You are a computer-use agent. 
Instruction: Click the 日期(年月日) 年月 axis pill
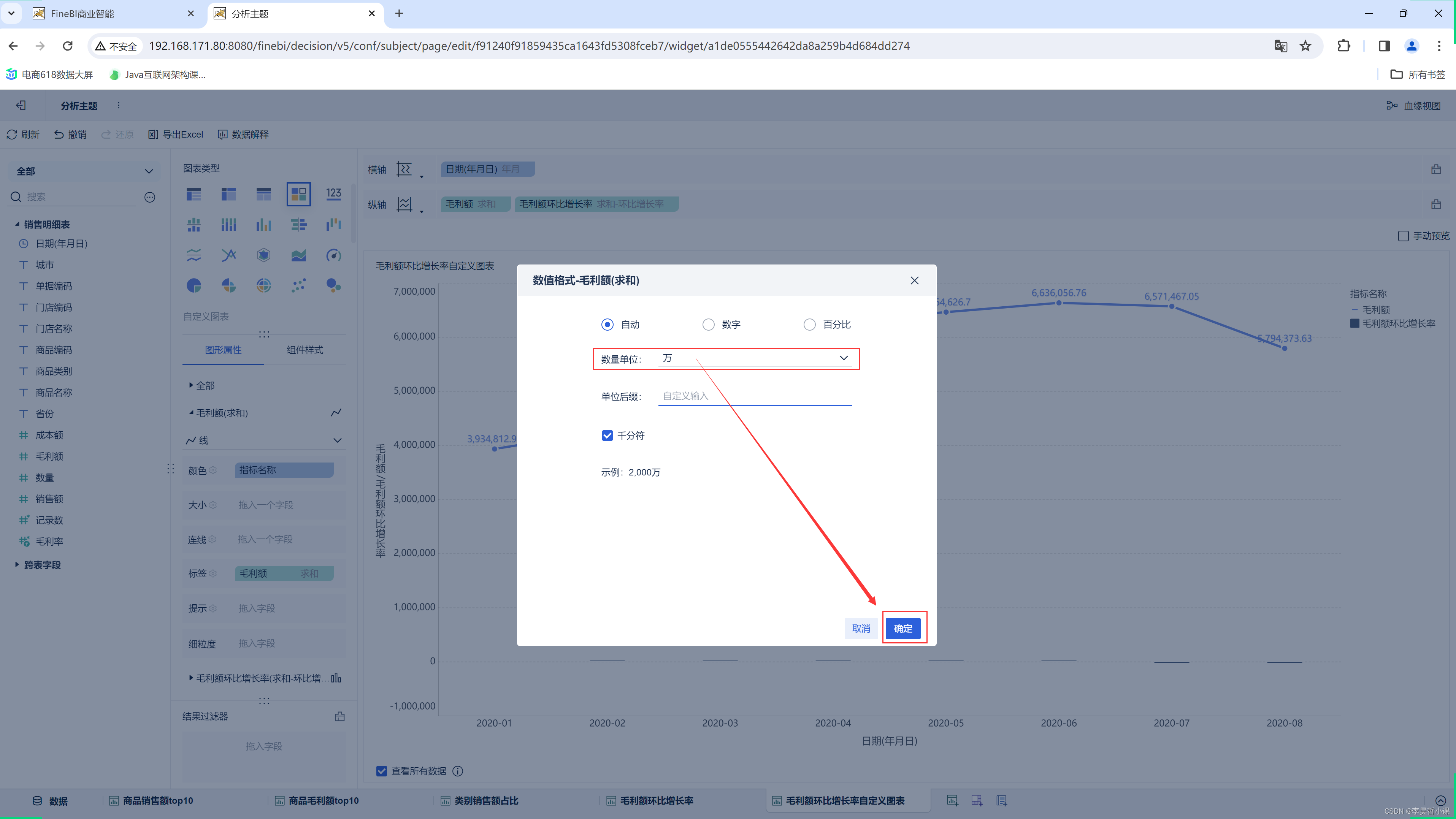tap(487, 169)
